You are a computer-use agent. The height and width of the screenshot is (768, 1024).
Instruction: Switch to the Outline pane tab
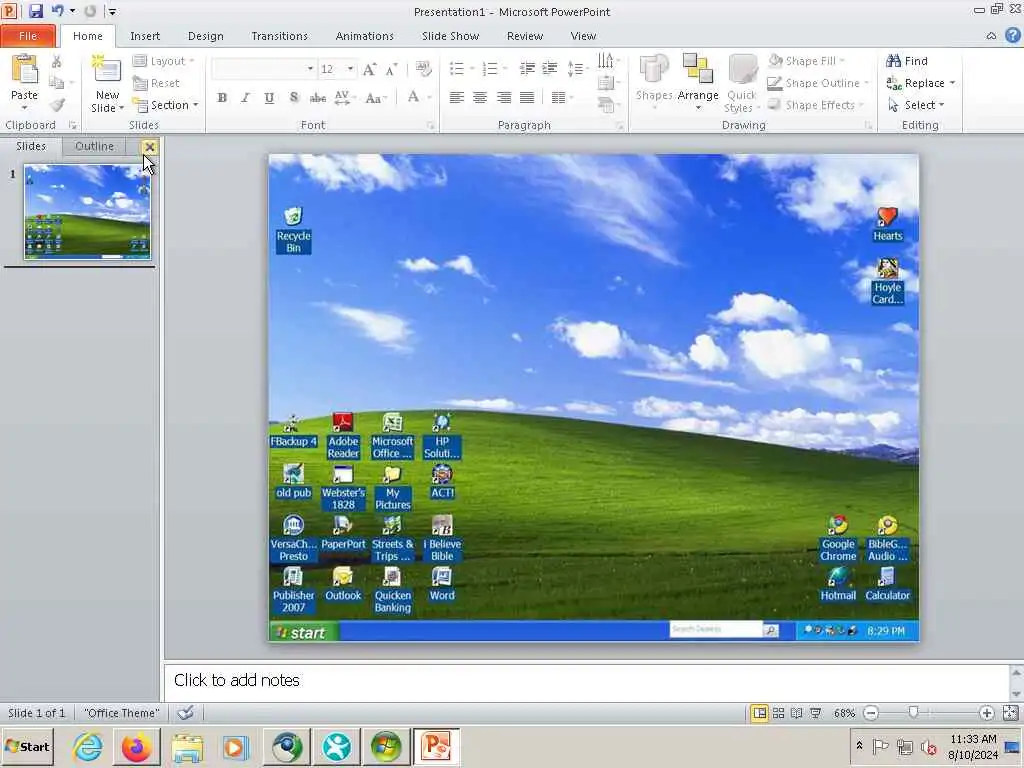(94, 146)
